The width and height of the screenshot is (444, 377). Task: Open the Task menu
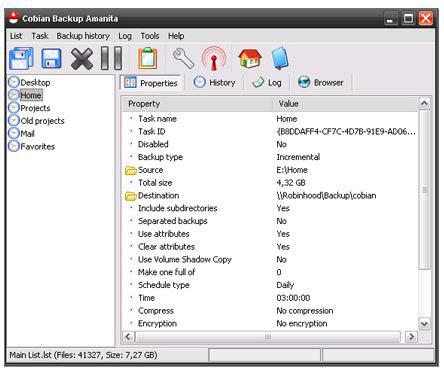click(x=40, y=36)
